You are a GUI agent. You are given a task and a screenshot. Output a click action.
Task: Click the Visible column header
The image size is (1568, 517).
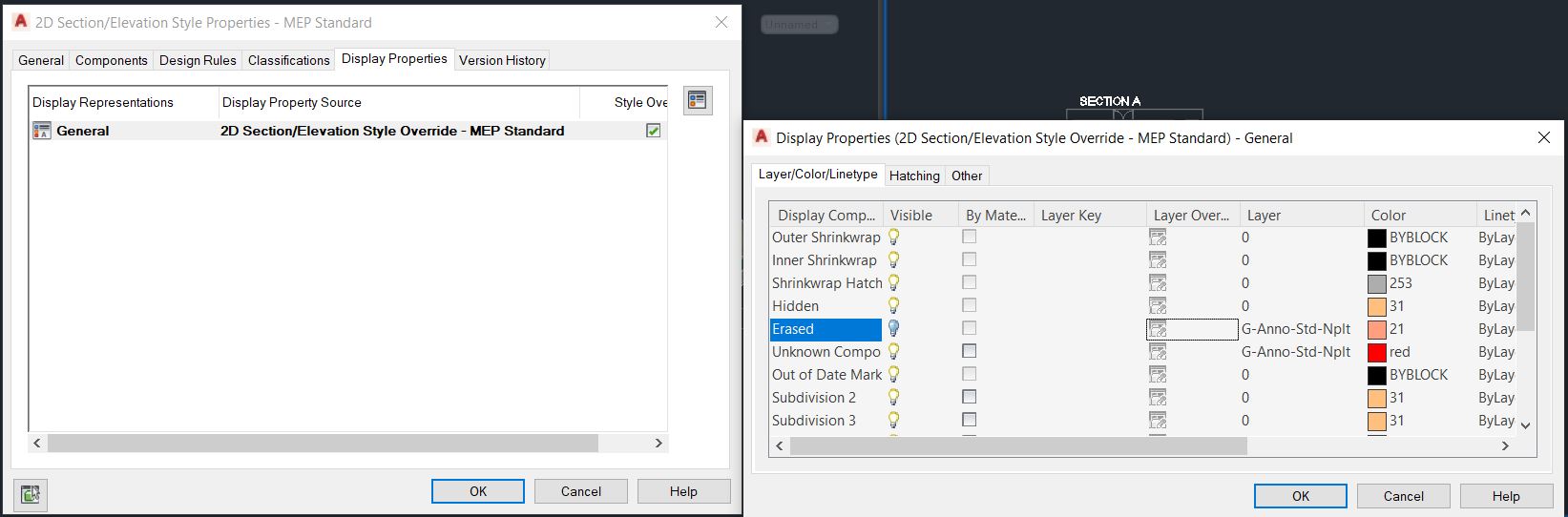921,216
